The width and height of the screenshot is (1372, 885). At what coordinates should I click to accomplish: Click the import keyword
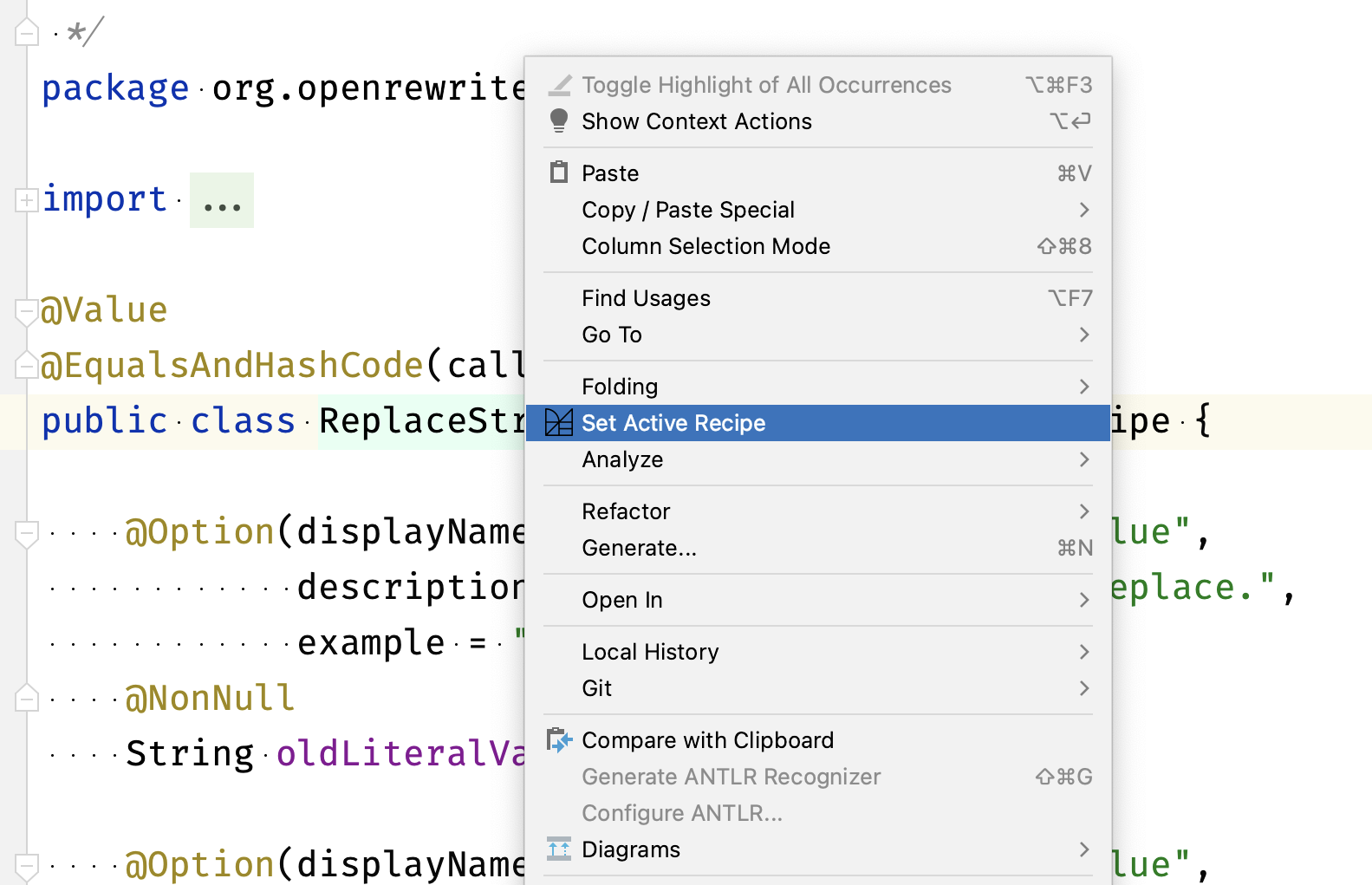104,199
